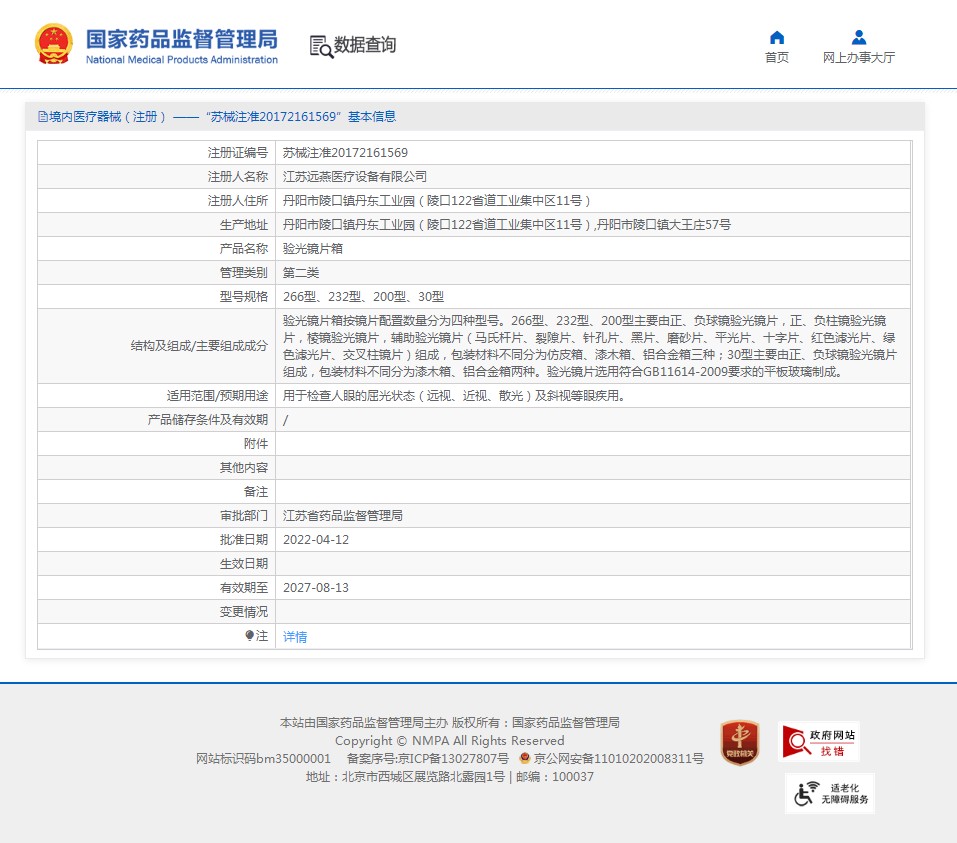Click the document icon before 境内医疗器械
This screenshot has height=843, width=957.
point(43,117)
